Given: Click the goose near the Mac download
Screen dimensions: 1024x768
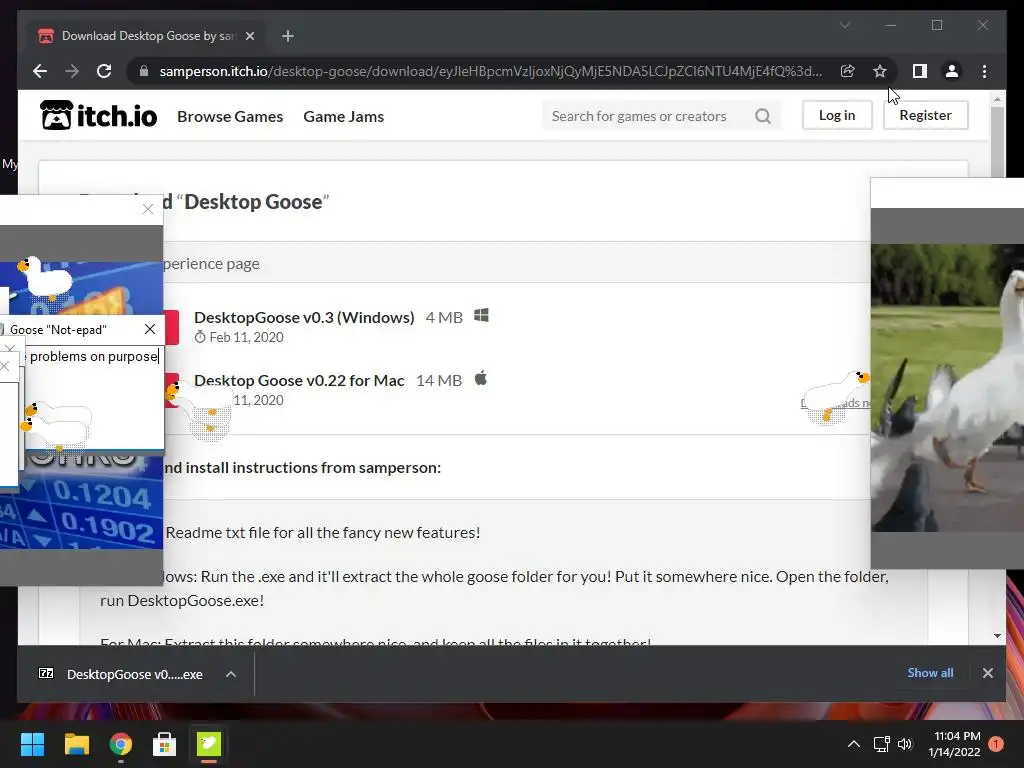Looking at the screenshot, I should tap(199, 408).
